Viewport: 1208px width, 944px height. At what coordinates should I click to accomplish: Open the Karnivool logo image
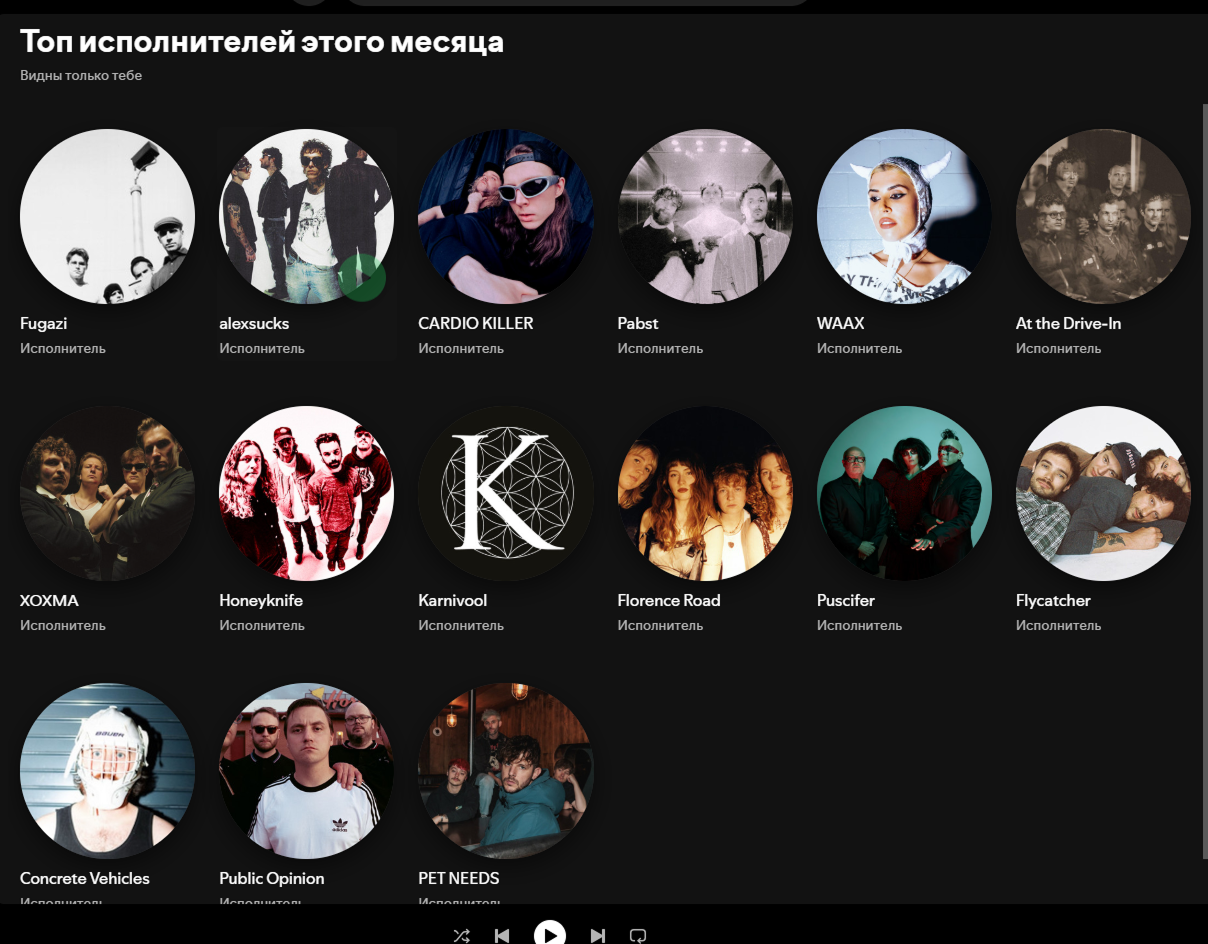pyautogui.click(x=505, y=493)
